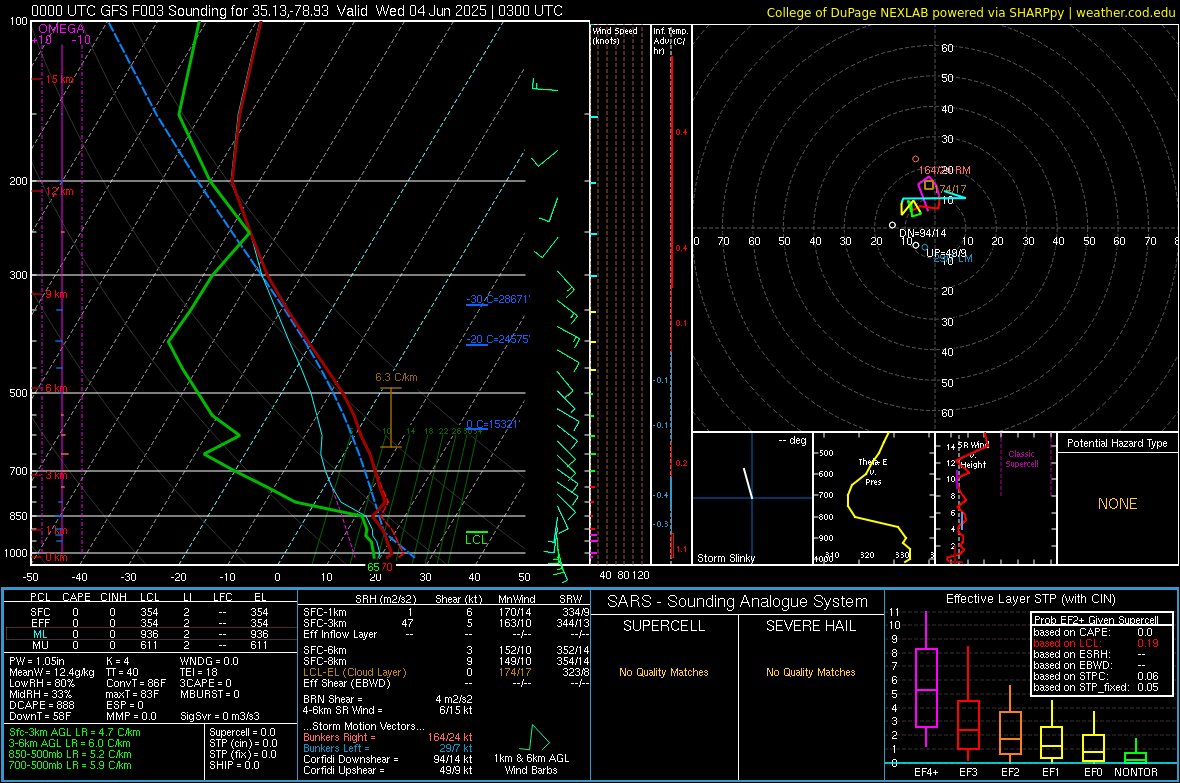Click the 0 C=15321' freezing level label
This screenshot has height=783, width=1180.
(x=493, y=424)
